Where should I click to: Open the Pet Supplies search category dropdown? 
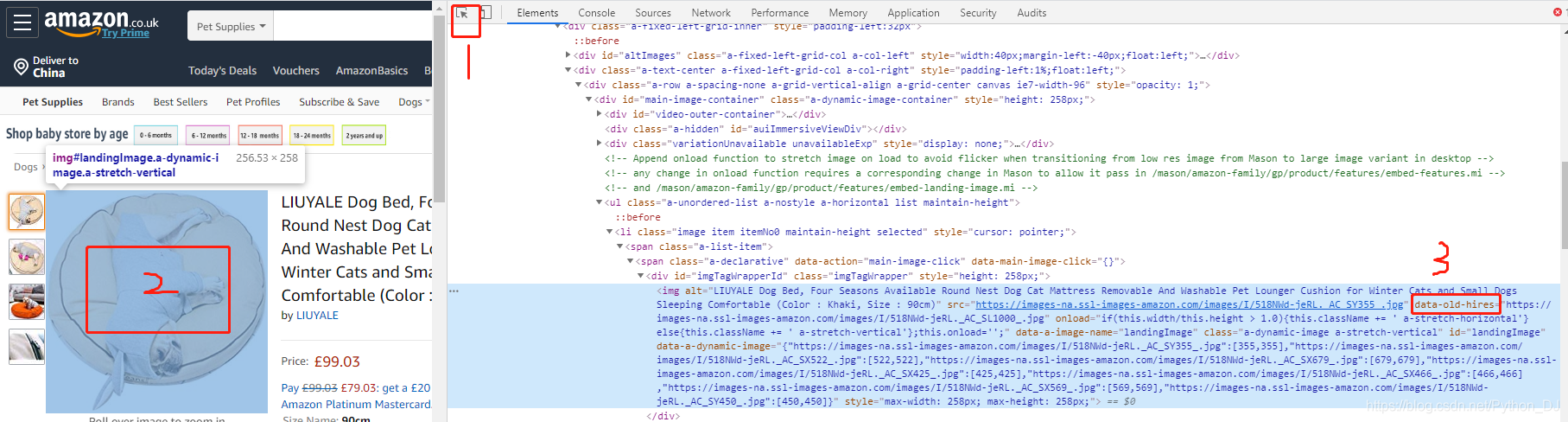pyautogui.click(x=231, y=26)
